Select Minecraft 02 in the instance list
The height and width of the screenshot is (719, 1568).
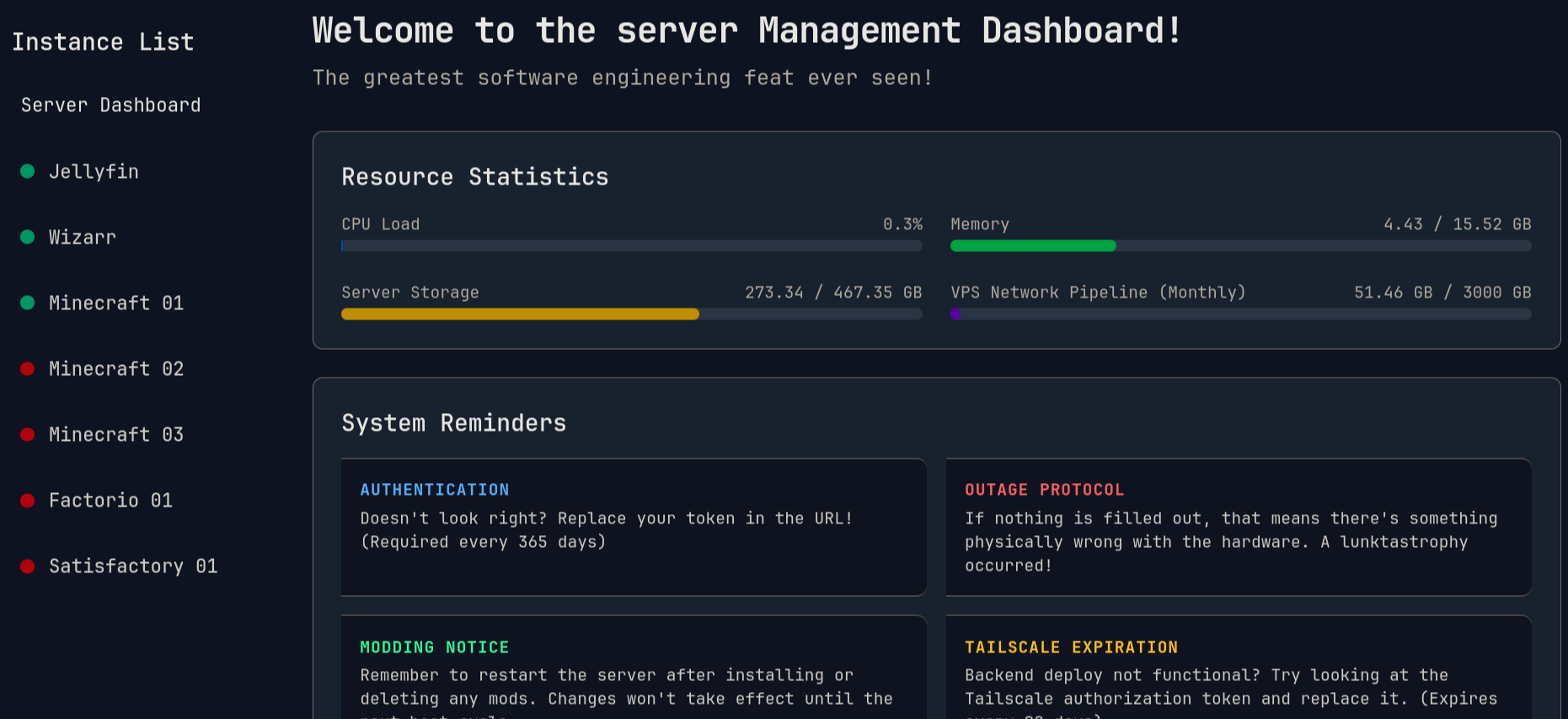pos(116,369)
